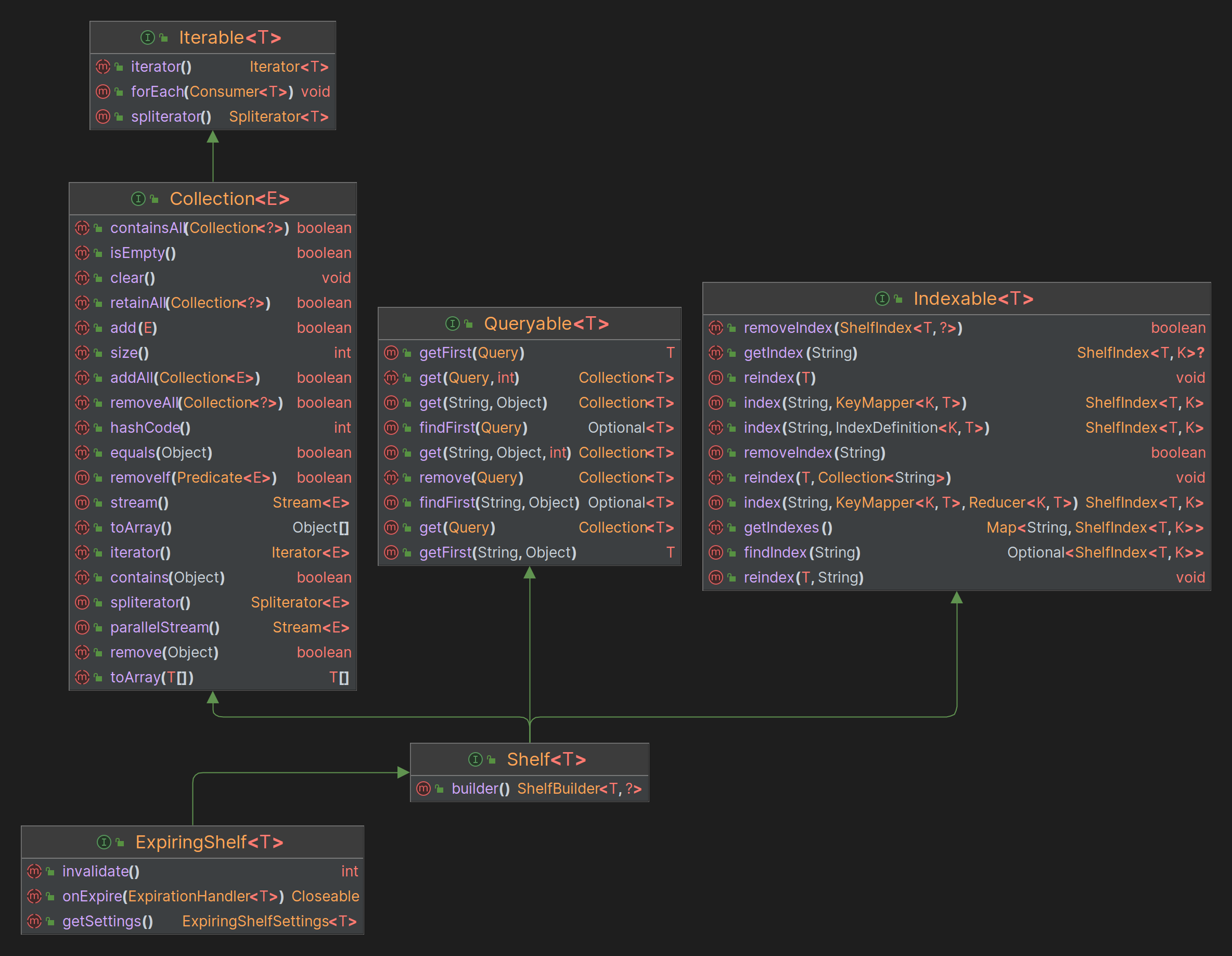Image resolution: width=1232 pixels, height=956 pixels.
Task: Click the method icon next to isEmpty()
Action: point(82,253)
